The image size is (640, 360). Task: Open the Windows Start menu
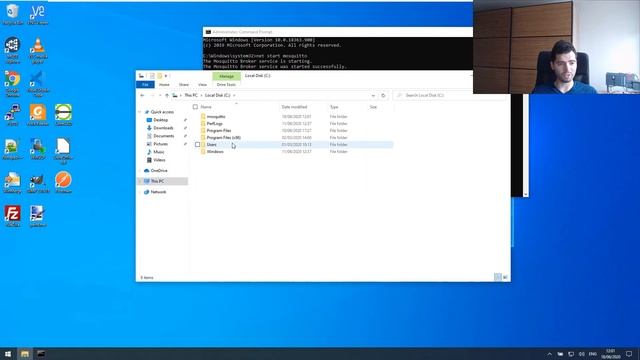click(x=8, y=354)
